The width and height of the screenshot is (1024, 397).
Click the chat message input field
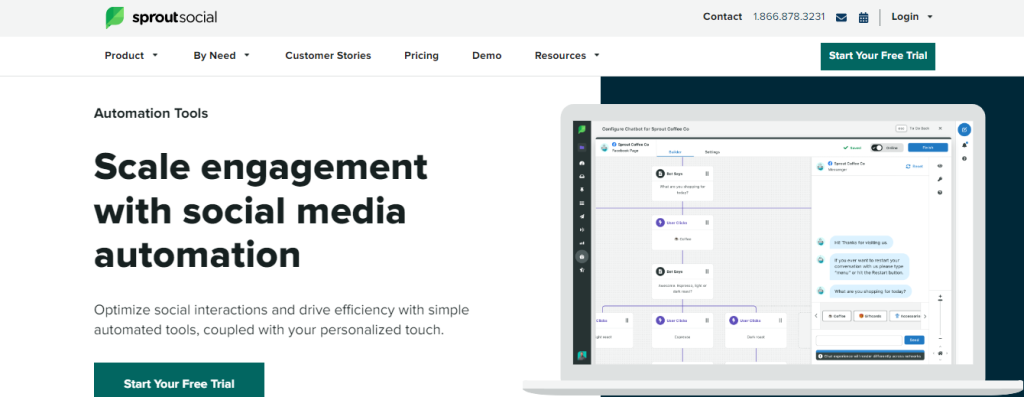859,340
